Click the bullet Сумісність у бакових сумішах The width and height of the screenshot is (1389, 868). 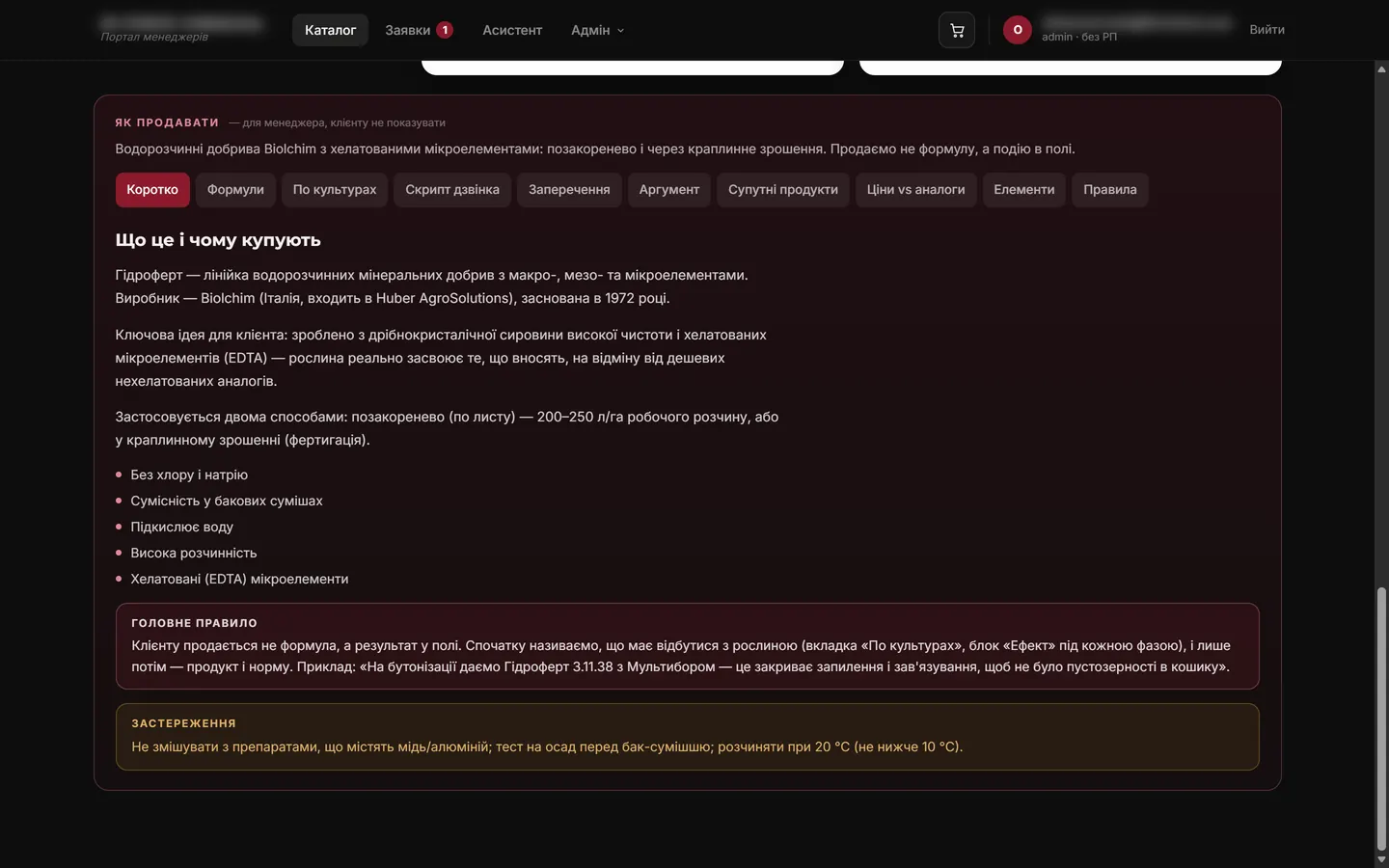tap(227, 501)
